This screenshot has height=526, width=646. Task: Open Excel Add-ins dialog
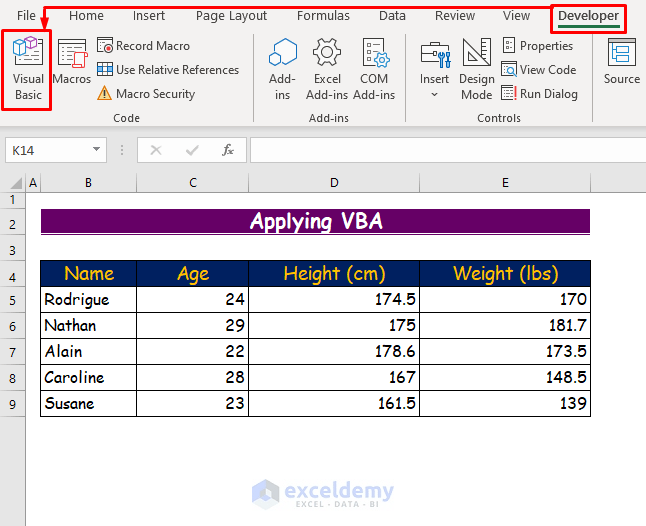(327, 69)
